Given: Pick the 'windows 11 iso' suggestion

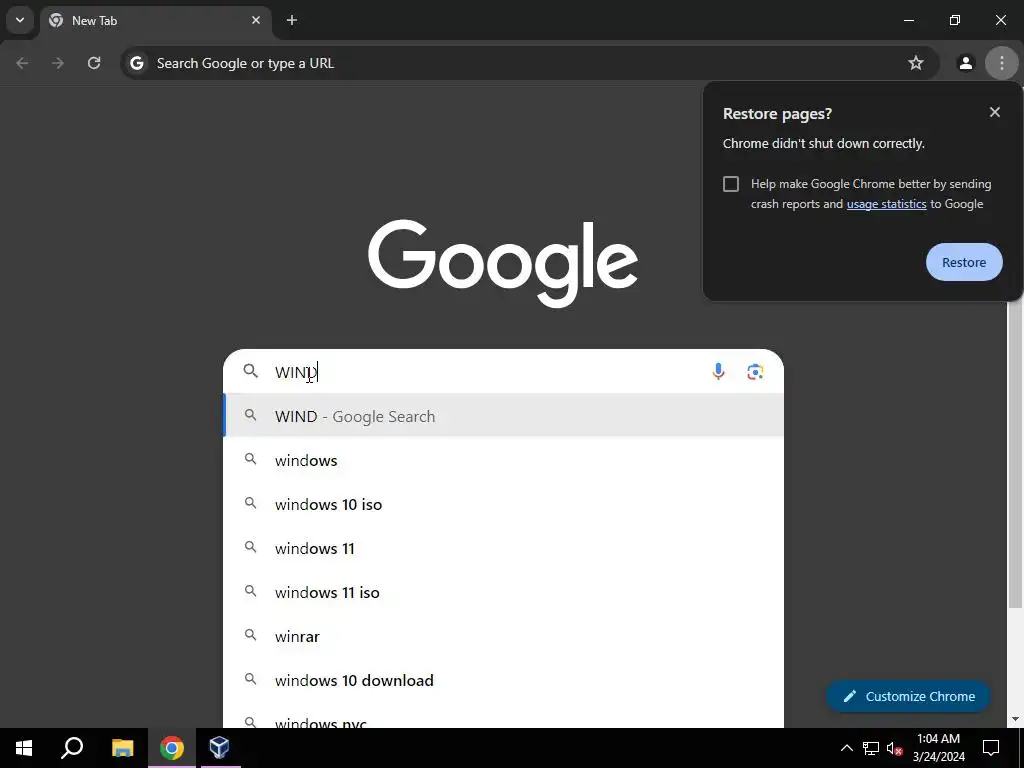Looking at the screenshot, I should point(504,592).
